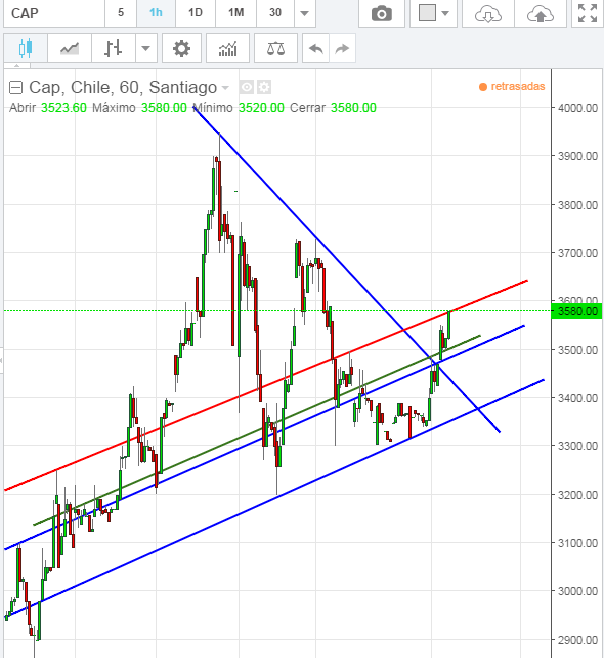The image size is (607, 658).
Task: Open compare symbols scales icon
Action: click(x=276, y=48)
